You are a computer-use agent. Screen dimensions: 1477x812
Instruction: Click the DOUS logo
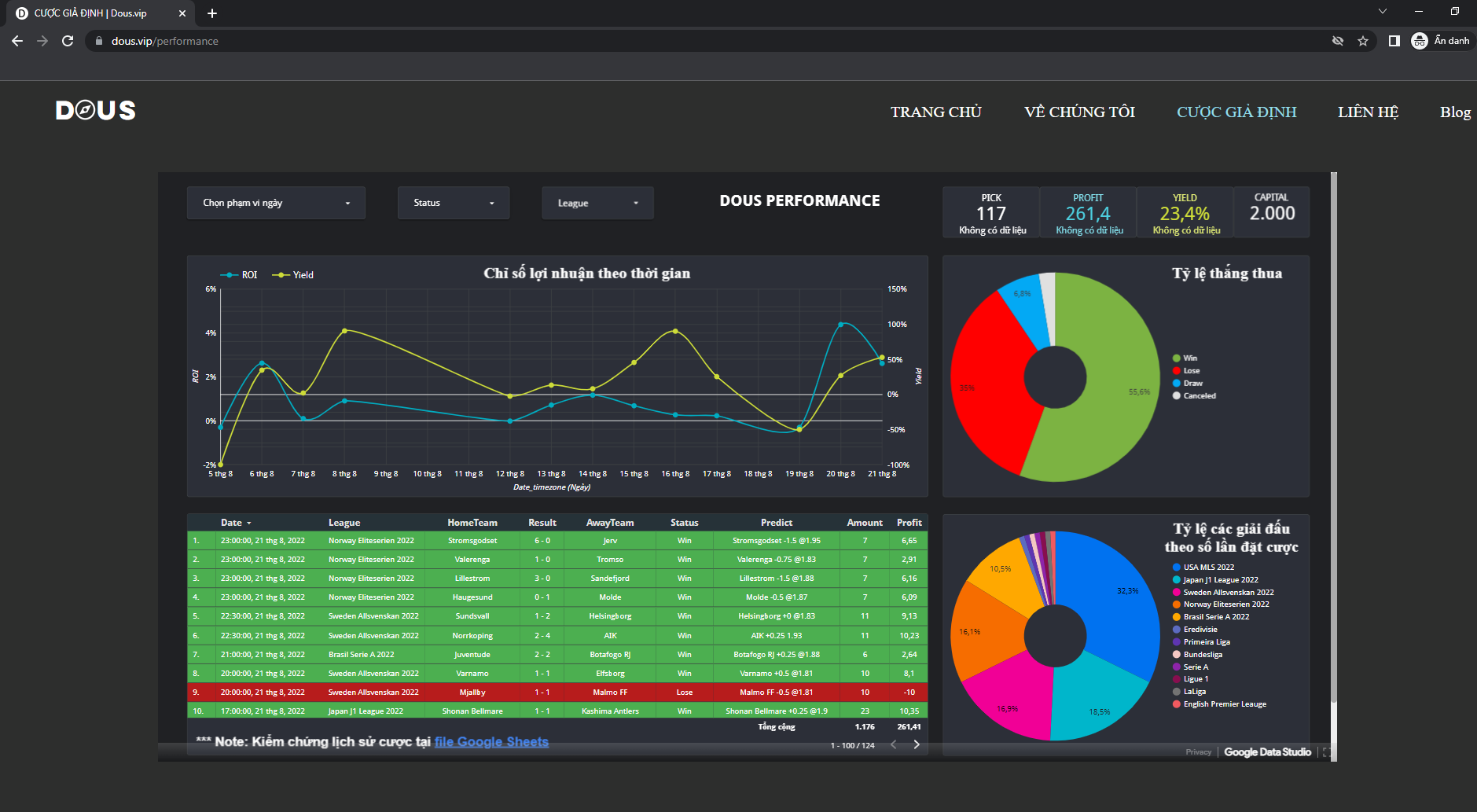pos(96,111)
